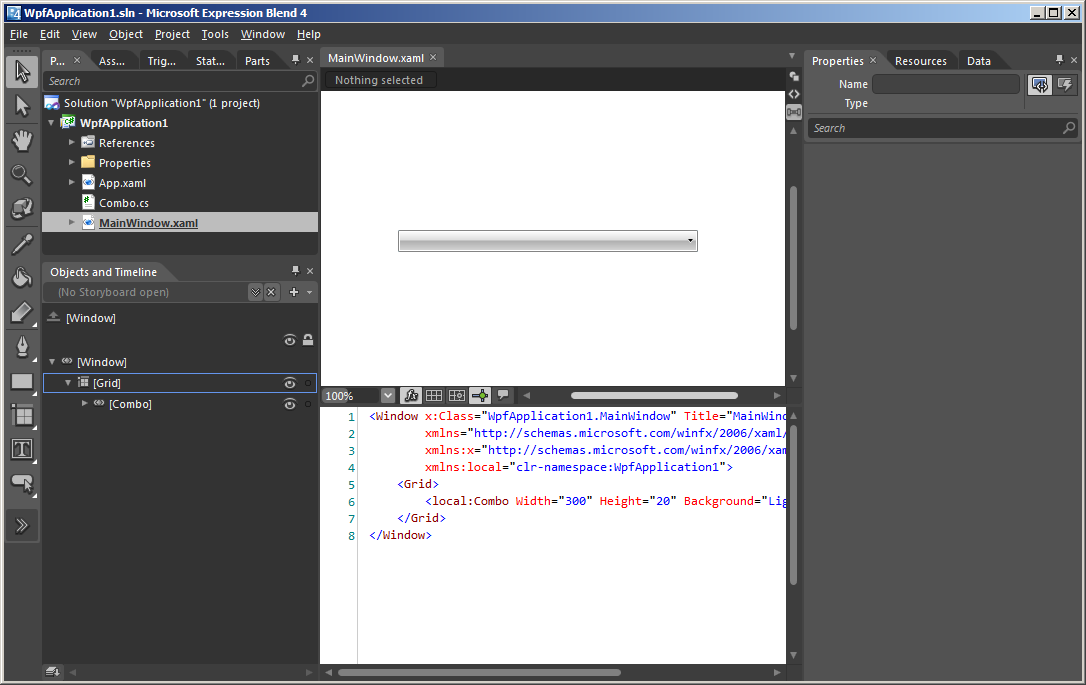Open the zoom percentage dropdown
The width and height of the screenshot is (1086, 685).
388,396
